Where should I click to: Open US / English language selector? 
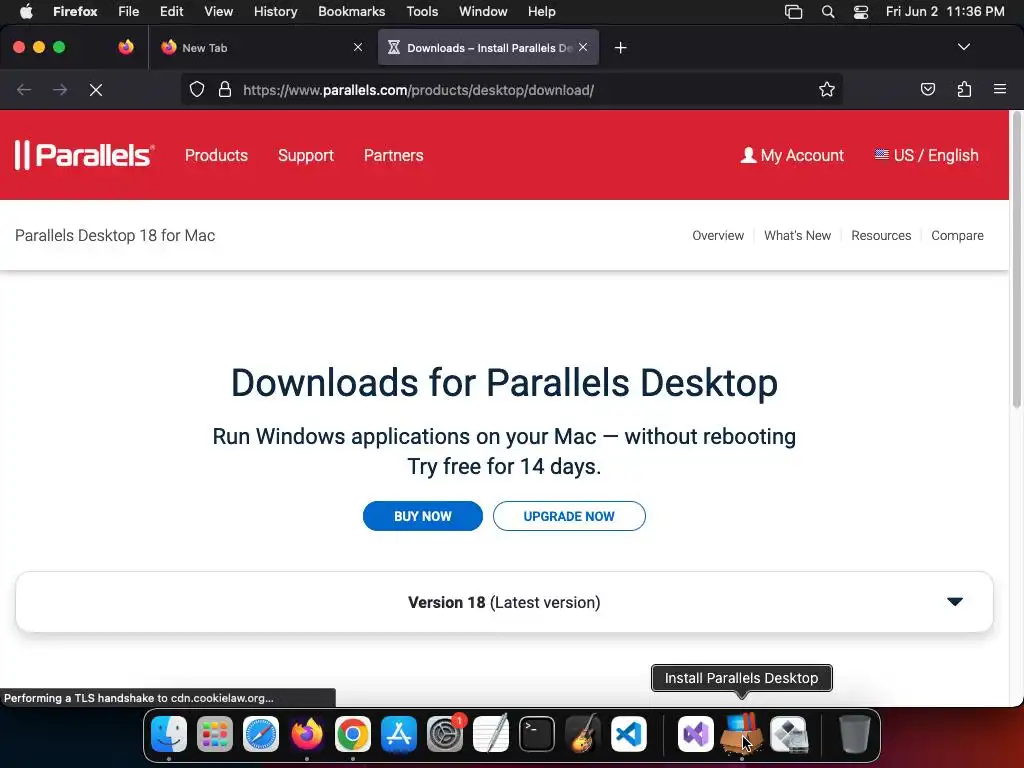tap(927, 155)
